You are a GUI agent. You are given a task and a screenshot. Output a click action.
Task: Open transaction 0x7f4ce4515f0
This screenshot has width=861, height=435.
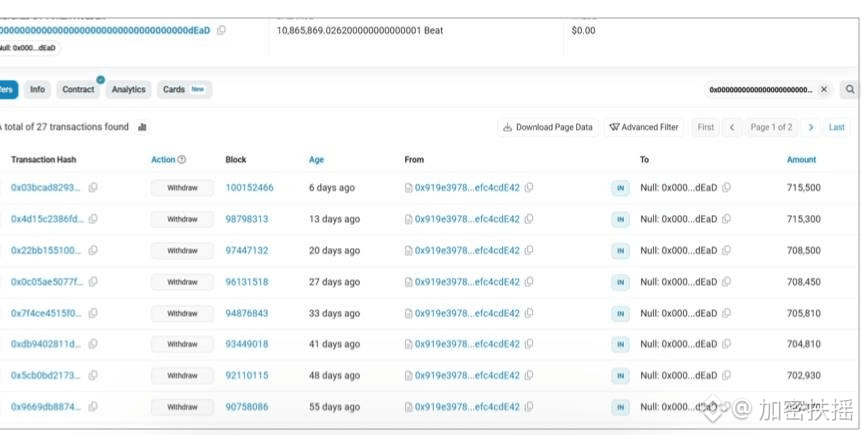pyautogui.click(x=46, y=313)
